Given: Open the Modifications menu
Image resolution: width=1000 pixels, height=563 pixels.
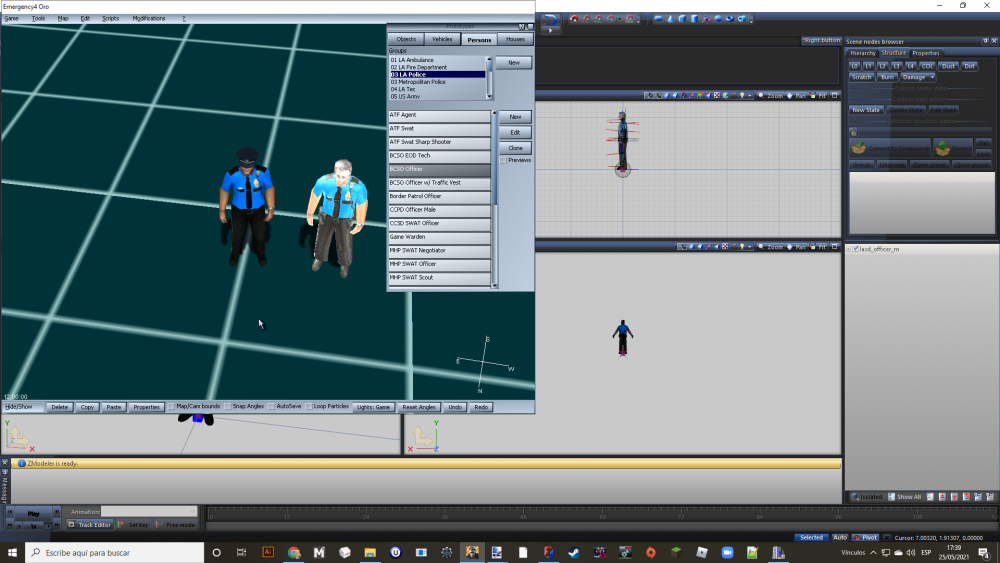Looking at the screenshot, I should coord(149,18).
